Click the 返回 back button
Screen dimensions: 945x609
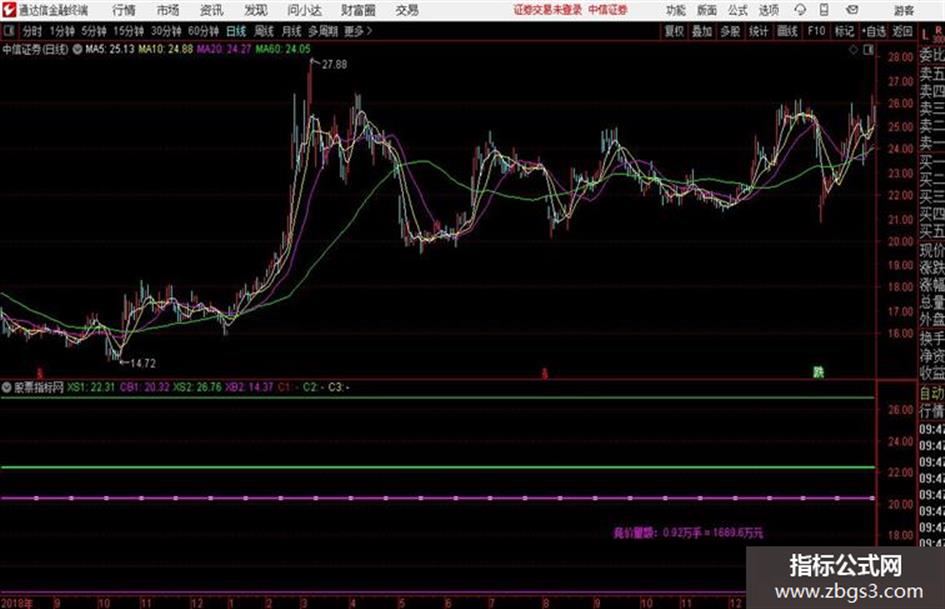(x=902, y=31)
